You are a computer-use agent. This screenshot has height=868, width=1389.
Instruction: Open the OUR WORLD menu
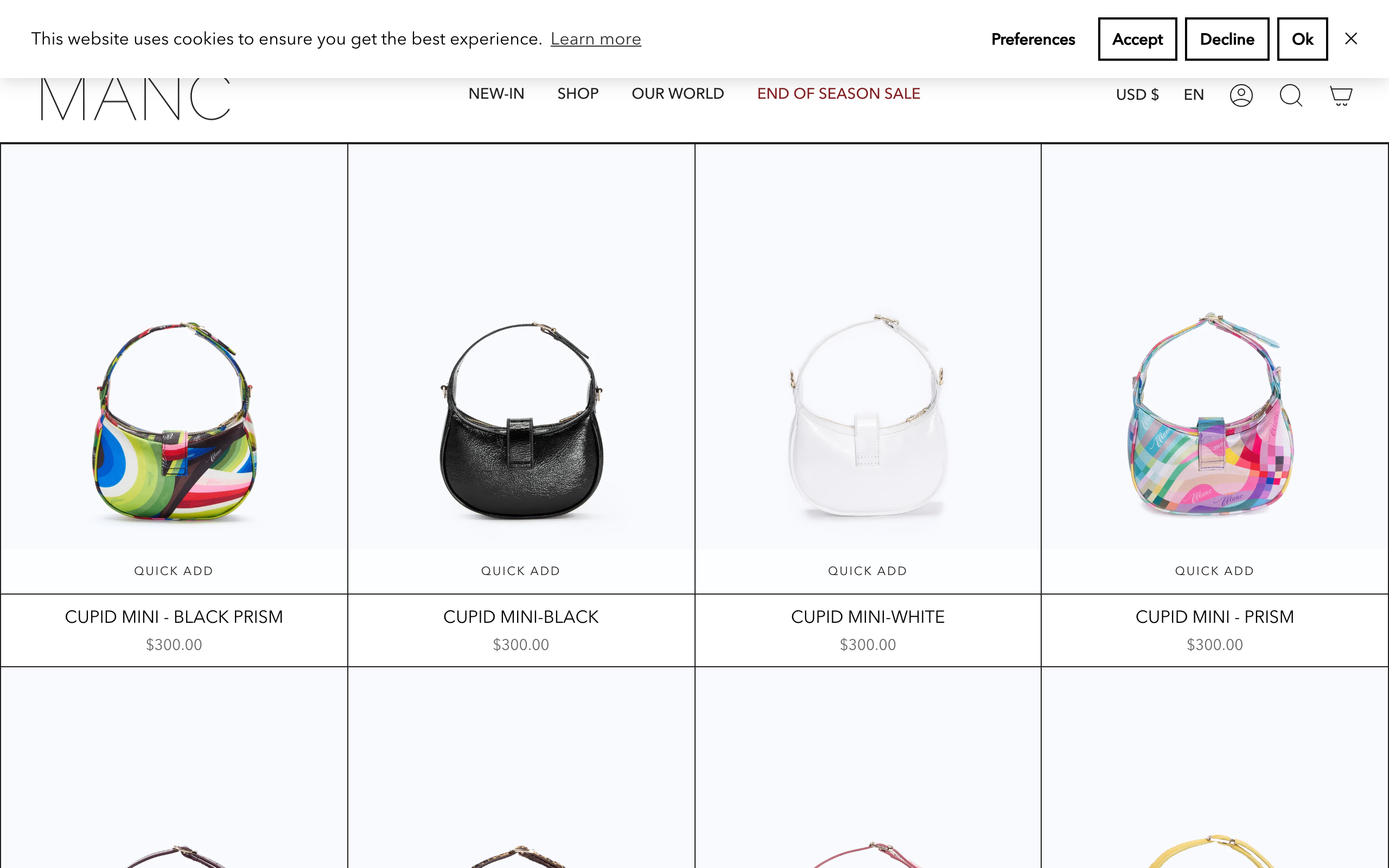tap(677, 93)
